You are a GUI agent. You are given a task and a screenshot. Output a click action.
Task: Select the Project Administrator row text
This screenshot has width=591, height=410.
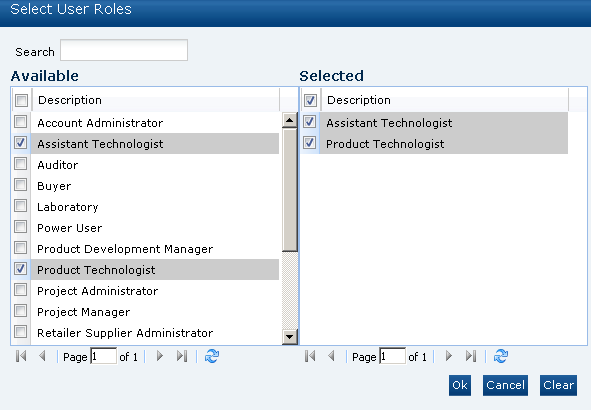click(97, 291)
